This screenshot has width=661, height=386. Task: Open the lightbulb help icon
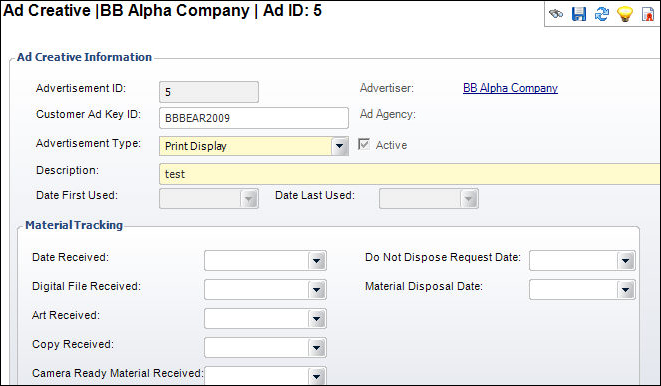coord(625,14)
